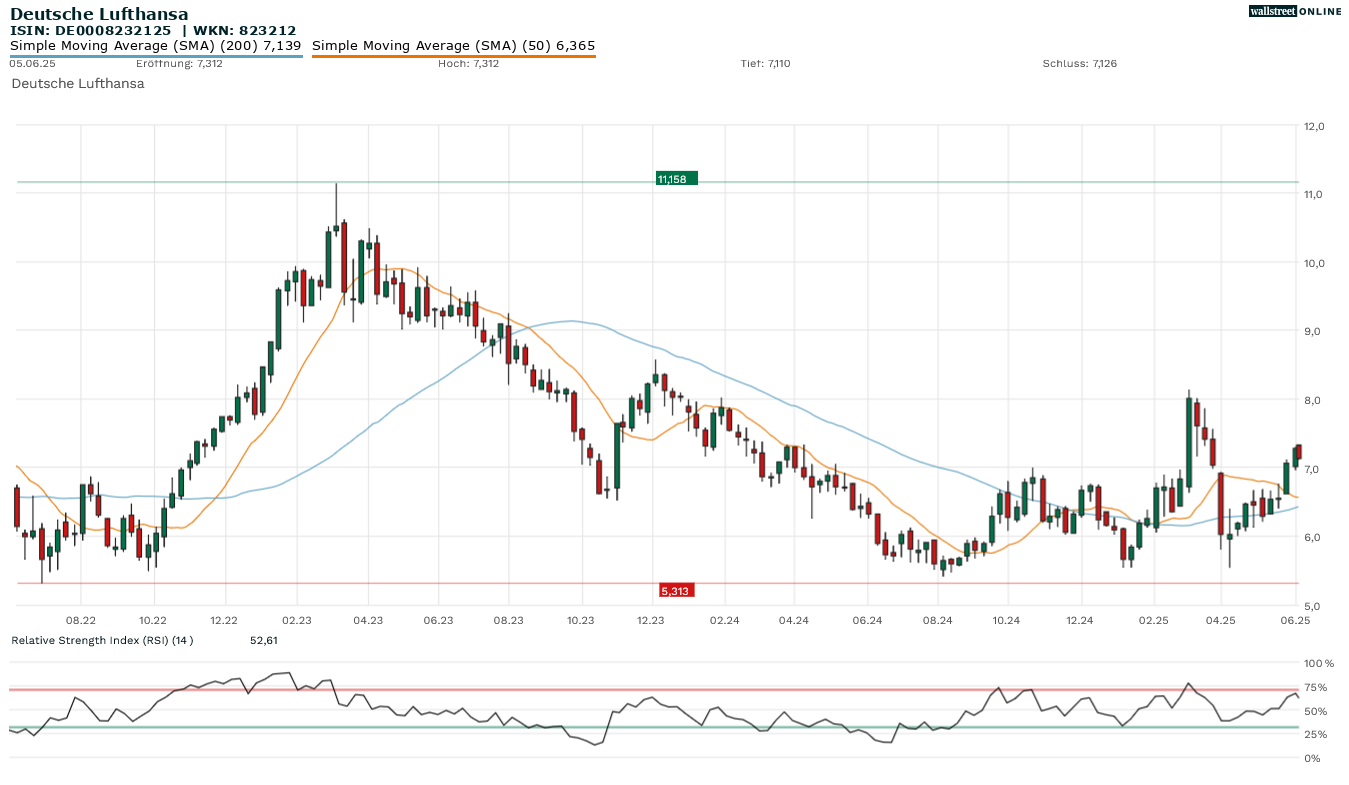Click the Eröffnung: 7,312 opening value
The image size is (1349, 785).
click(179, 64)
